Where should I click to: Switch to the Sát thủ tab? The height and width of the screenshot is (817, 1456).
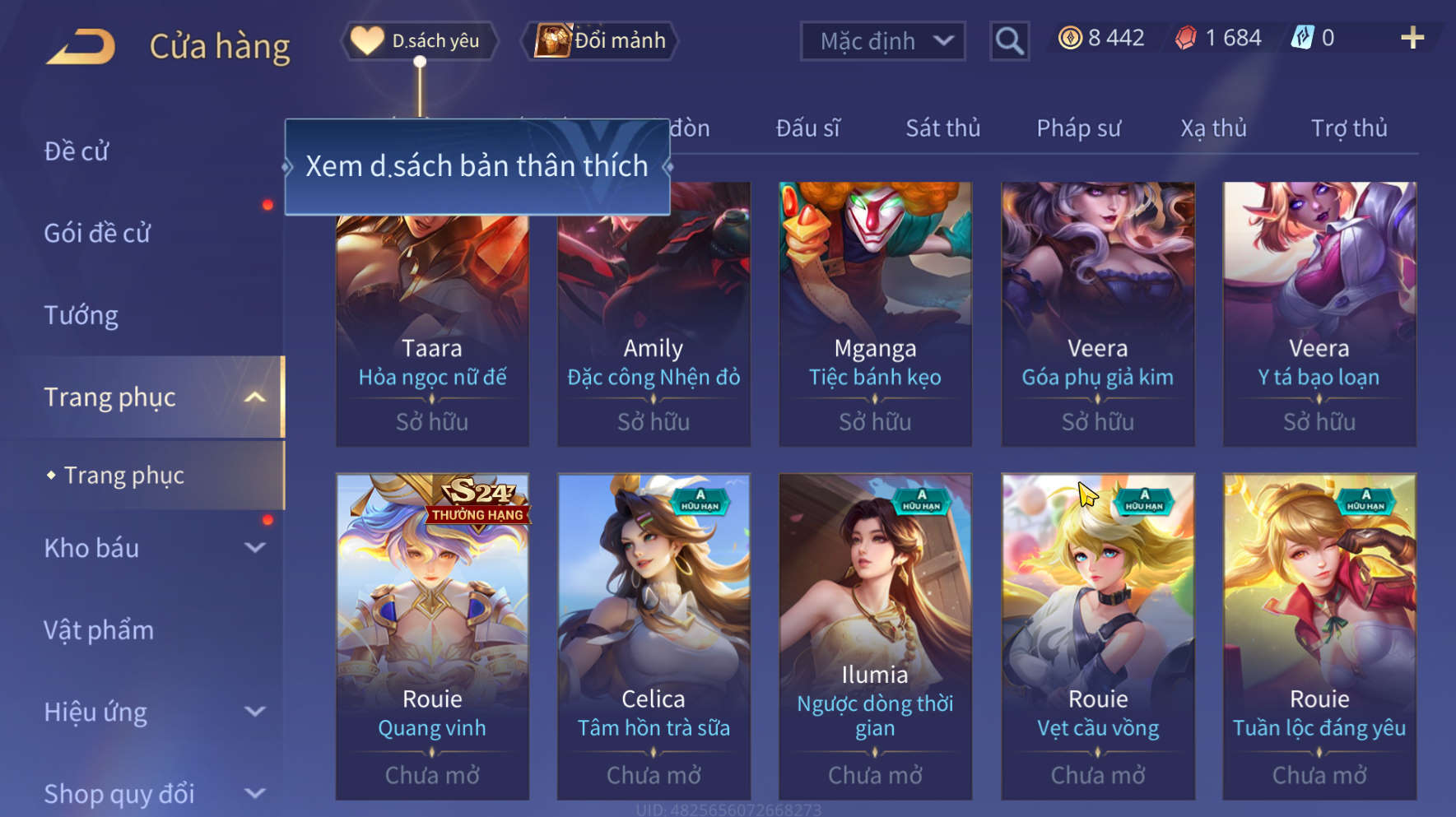tap(943, 128)
